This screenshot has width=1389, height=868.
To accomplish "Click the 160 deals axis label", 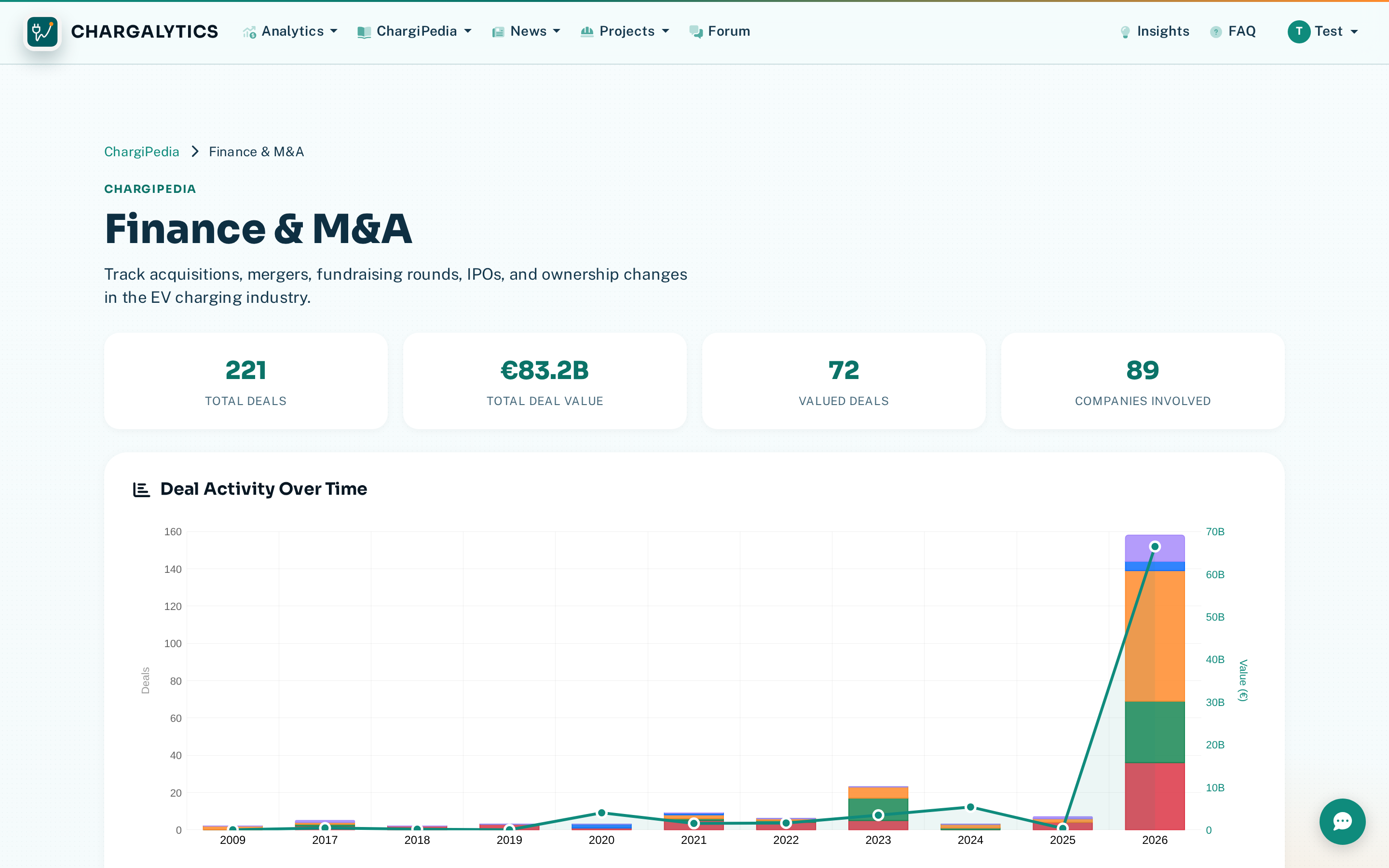I will point(173,531).
